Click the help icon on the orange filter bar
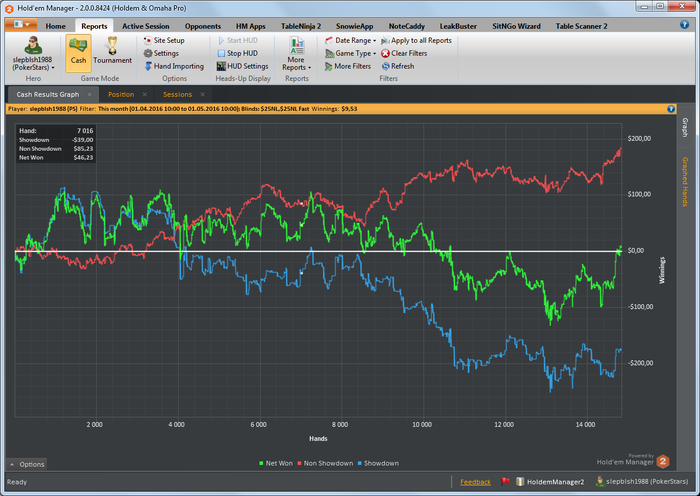This screenshot has width=700, height=496. tap(671, 108)
